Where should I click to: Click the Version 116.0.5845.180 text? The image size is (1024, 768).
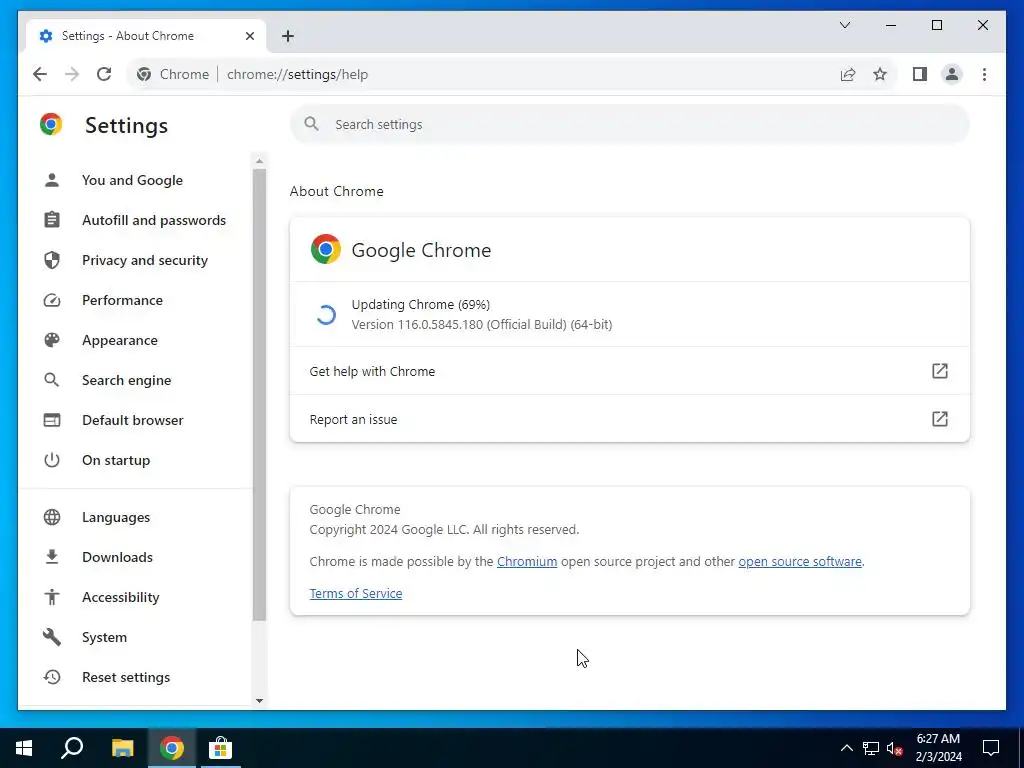click(x=481, y=325)
